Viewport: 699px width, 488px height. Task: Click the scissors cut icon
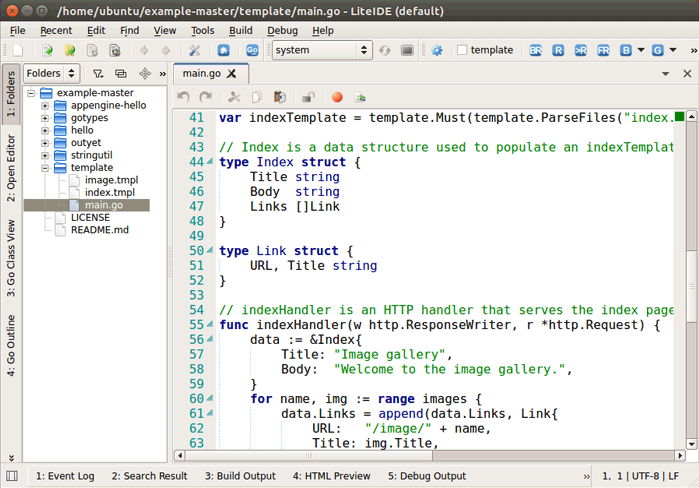(x=234, y=97)
